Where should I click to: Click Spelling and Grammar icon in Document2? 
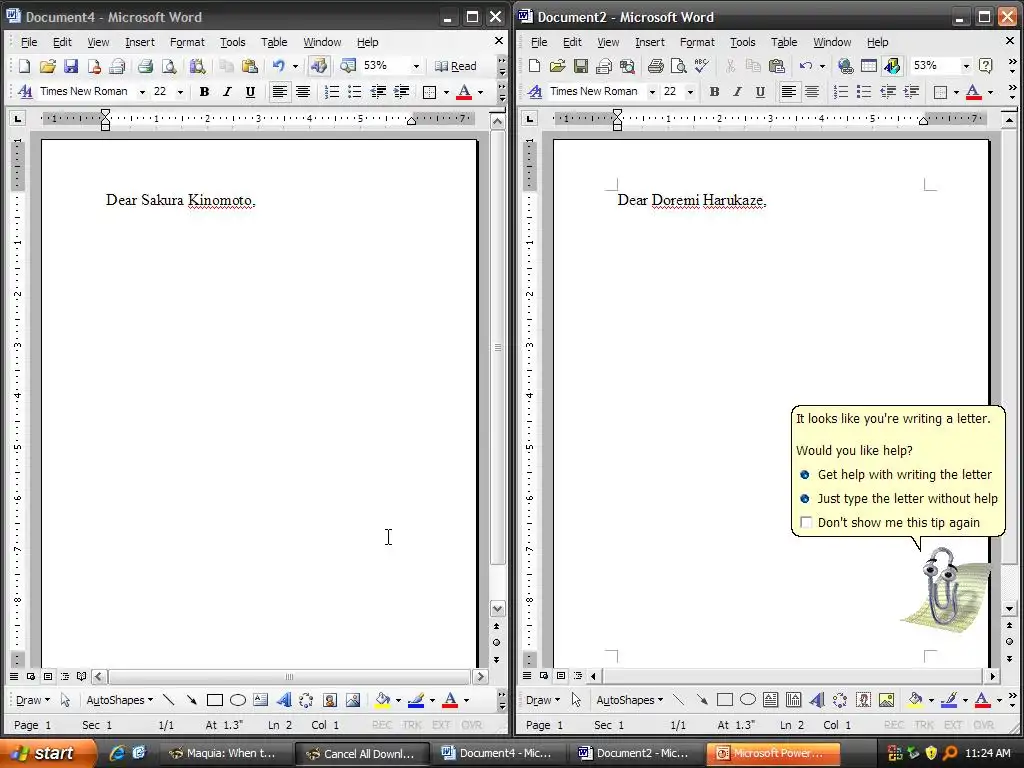702,66
